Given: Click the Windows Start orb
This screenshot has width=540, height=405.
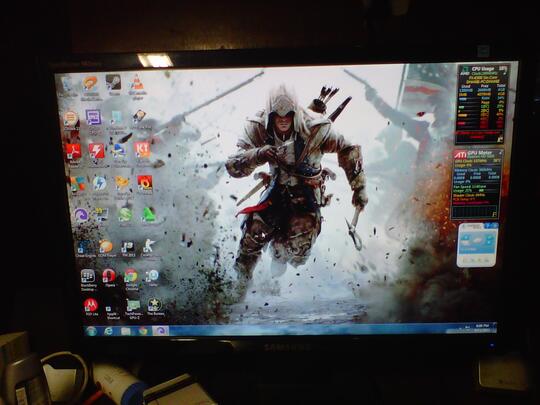Looking at the screenshot, I should 91,331.
